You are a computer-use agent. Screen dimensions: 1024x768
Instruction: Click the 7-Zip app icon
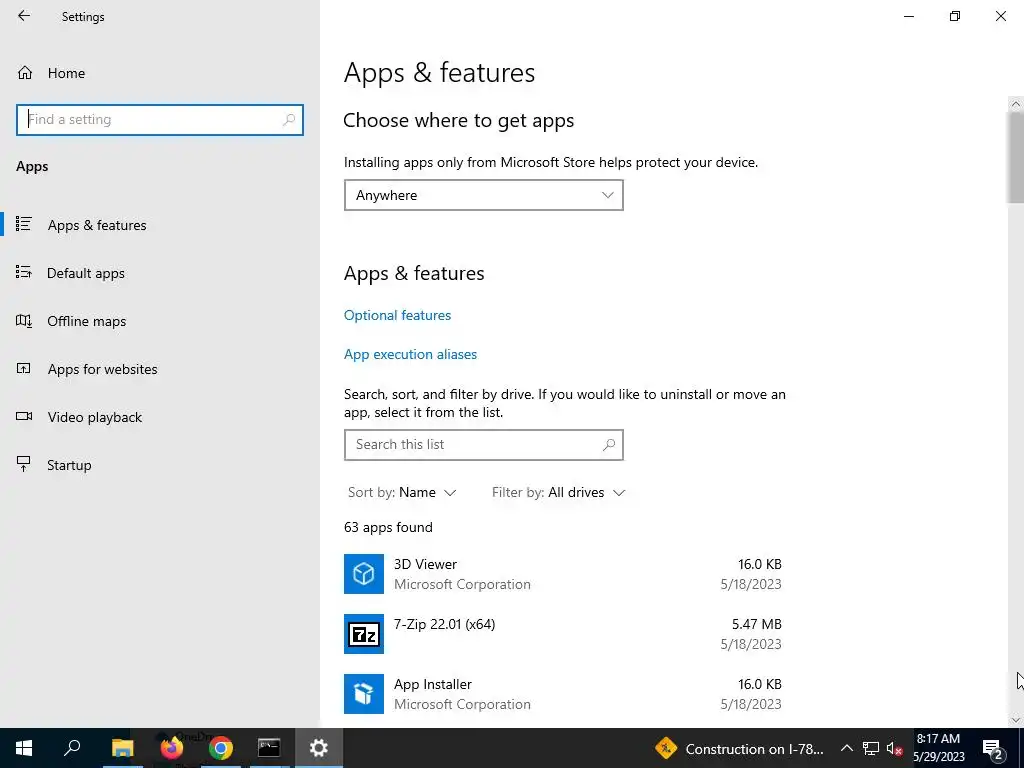tap(364, 633)
